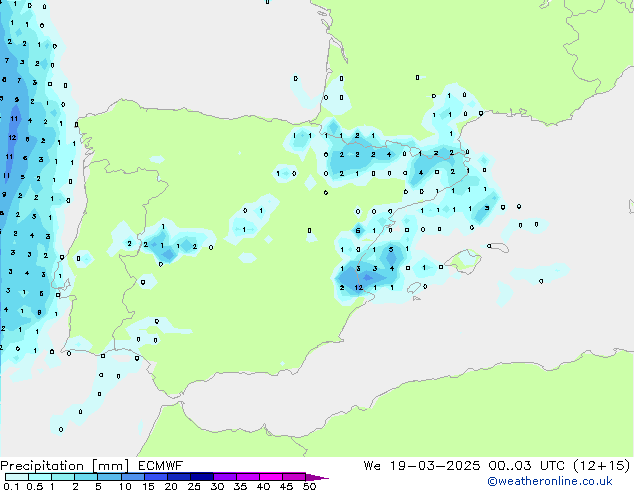Click the '45' legend scale label
This screenshot has height=490, width=634.
point(286,486)
